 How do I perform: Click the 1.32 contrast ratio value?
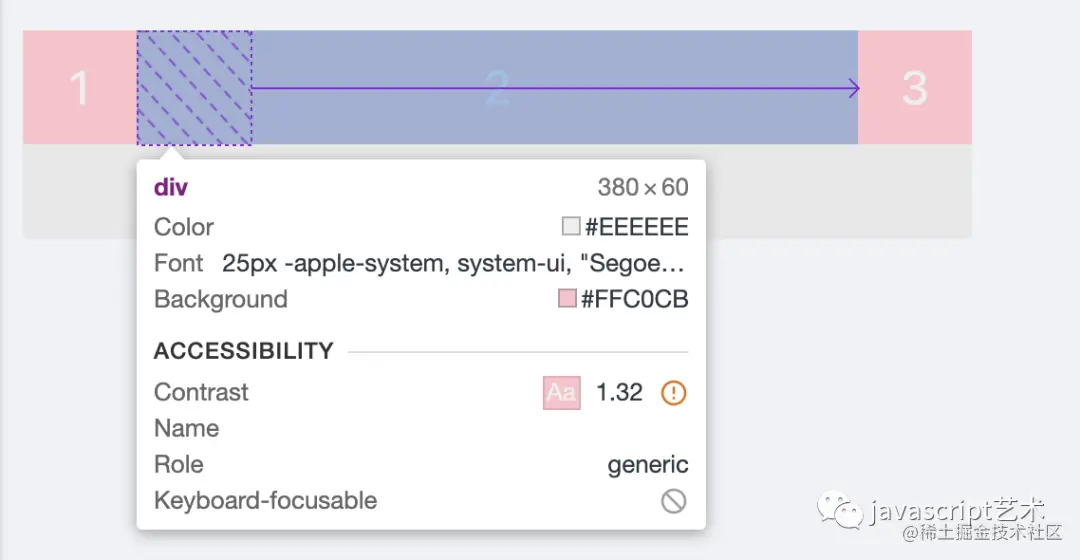[x=619, y=393]
